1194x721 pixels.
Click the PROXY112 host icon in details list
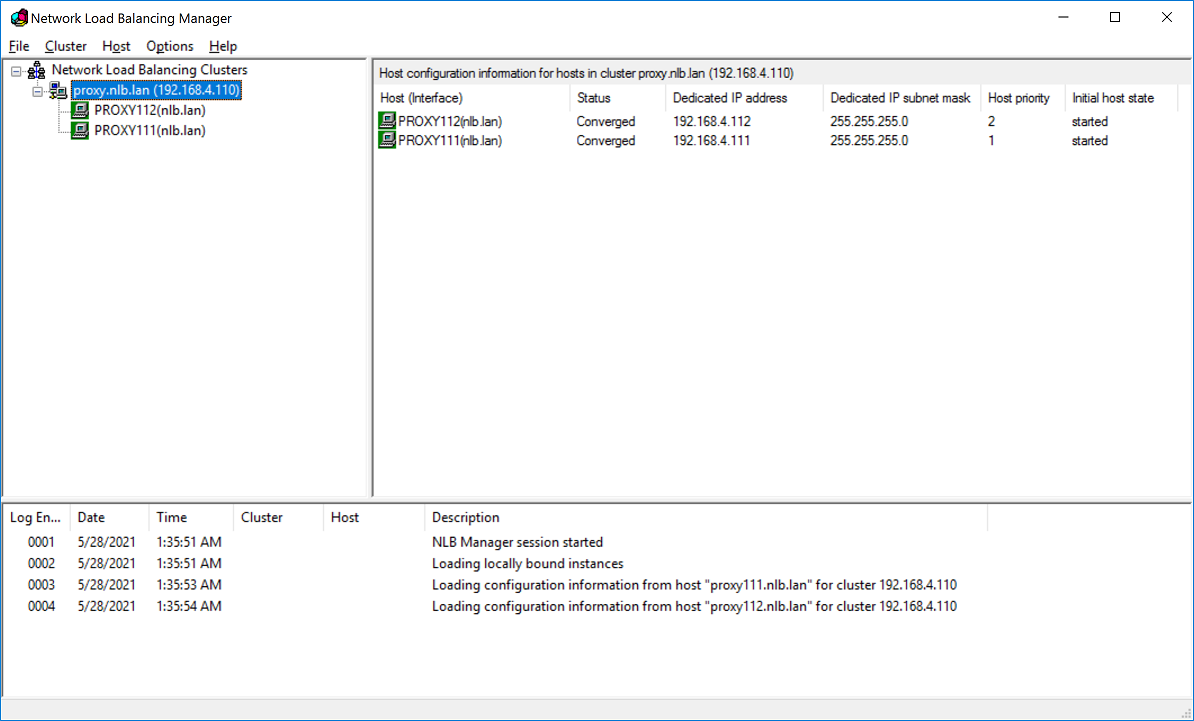click(387, 120)
